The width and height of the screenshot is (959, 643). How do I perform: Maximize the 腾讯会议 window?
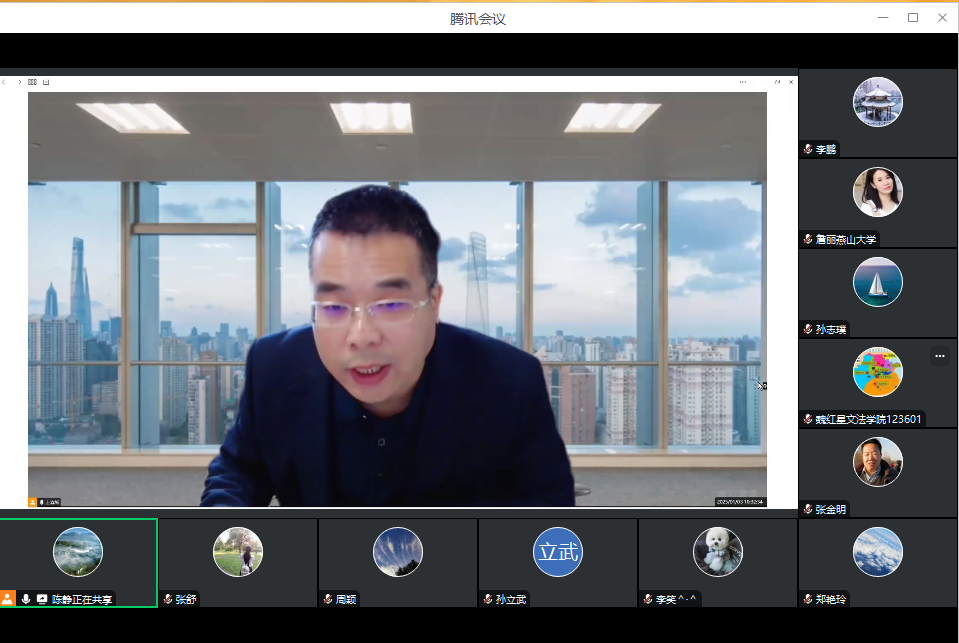pos(912,17)
